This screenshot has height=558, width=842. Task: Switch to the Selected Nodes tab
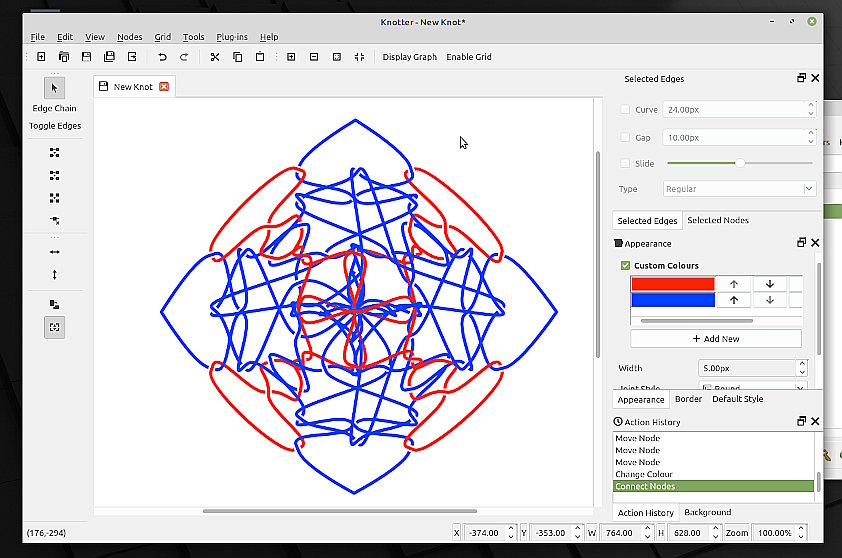click(x=718, y=220)
